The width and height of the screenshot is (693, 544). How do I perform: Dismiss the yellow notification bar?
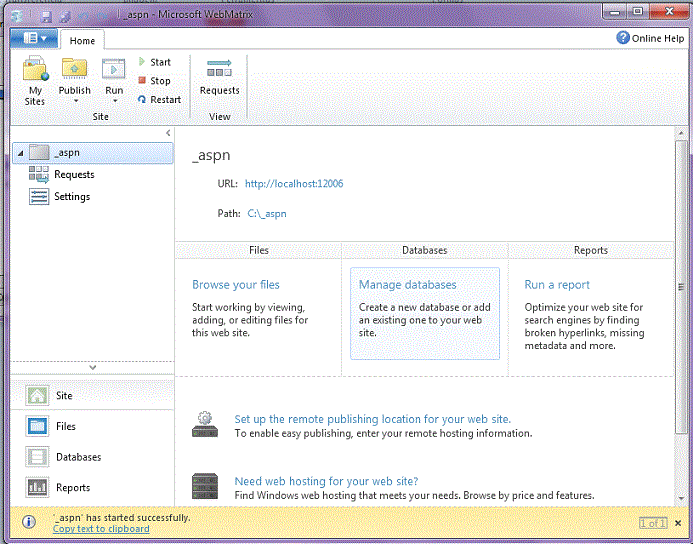[678, 523]
